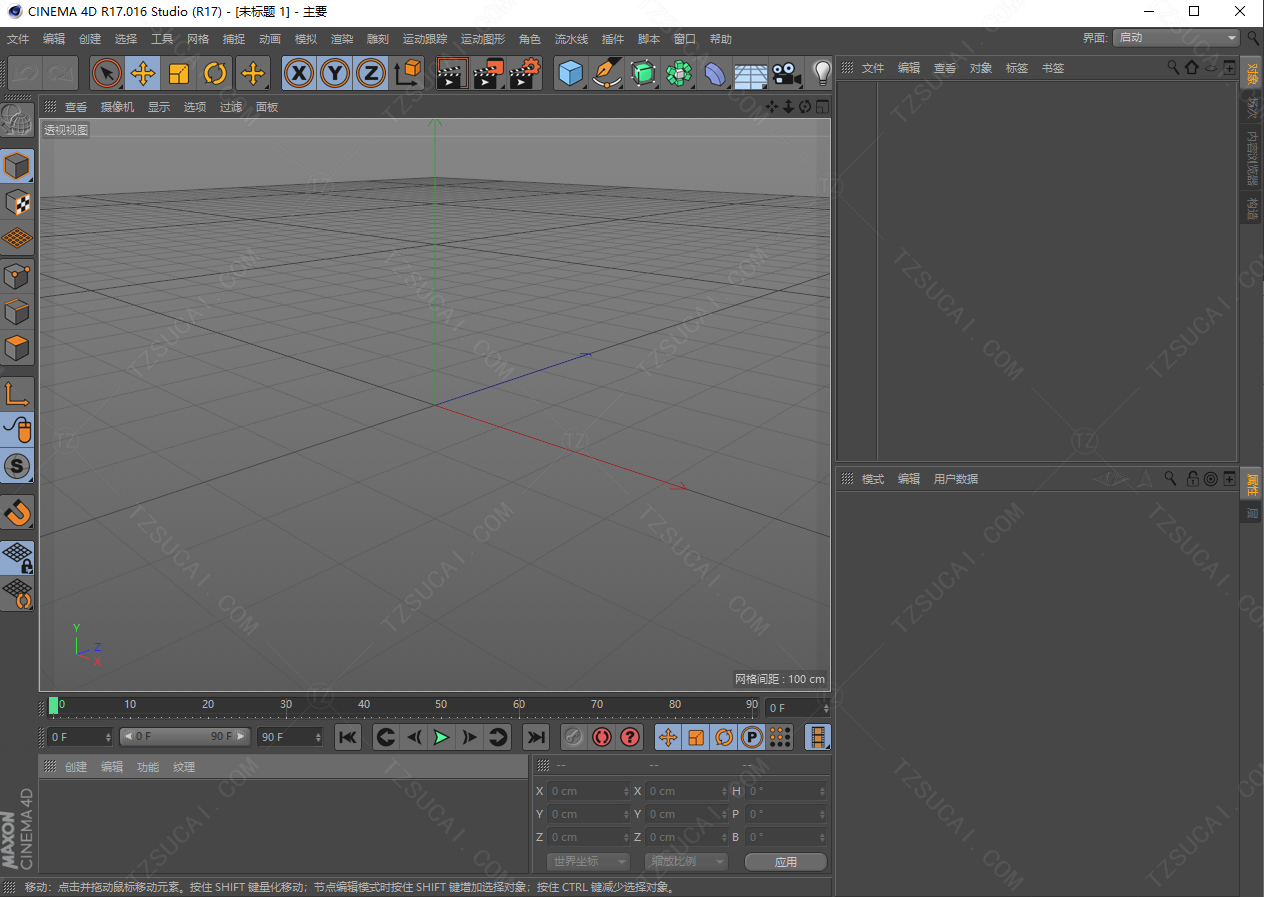Open the 渲染 menu
1264x897 pixels.
342,39
